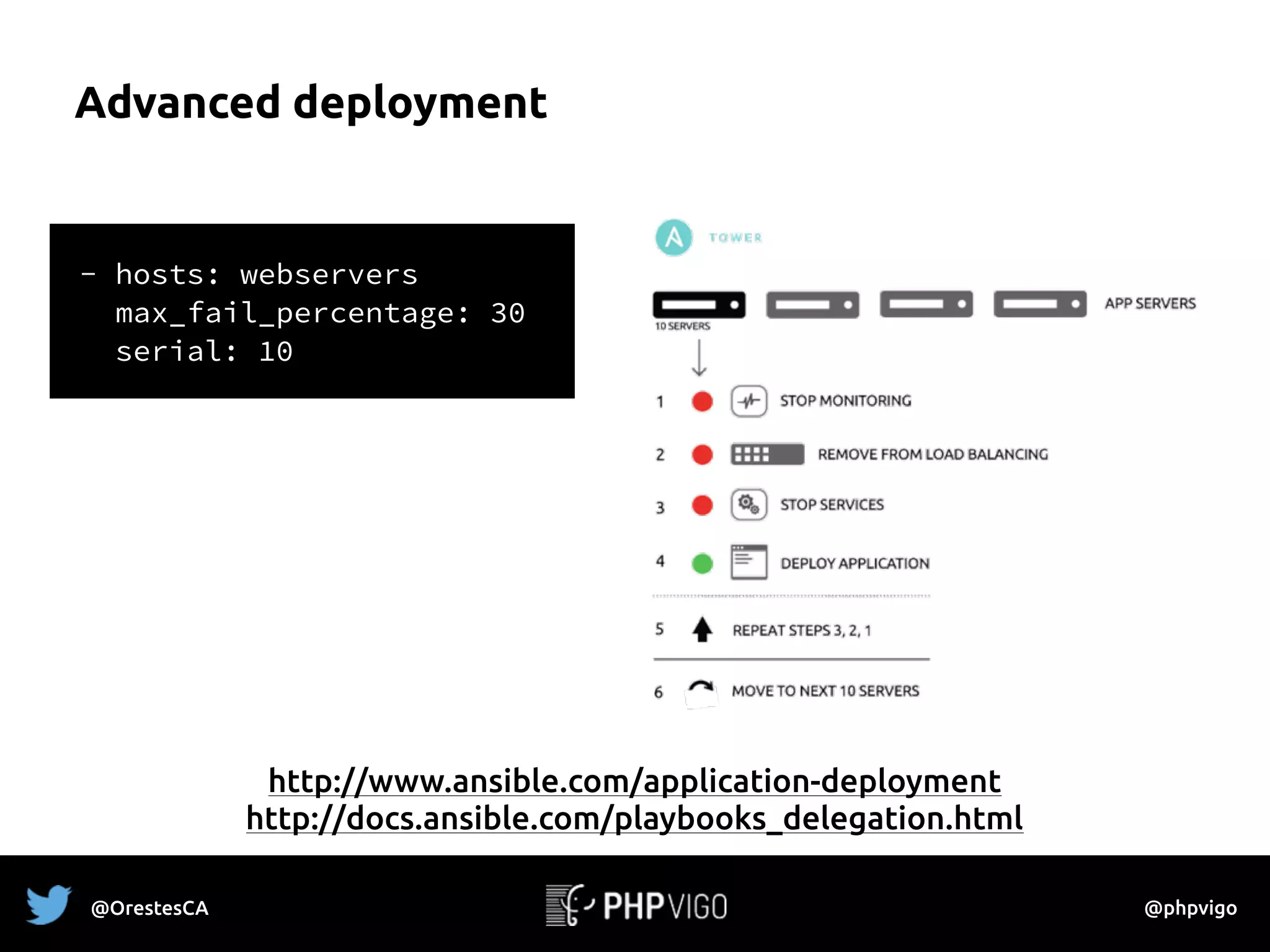Click the red dot for step 1
The image size is (1270, 952).
pyautogui.click(x=702, y=401)
